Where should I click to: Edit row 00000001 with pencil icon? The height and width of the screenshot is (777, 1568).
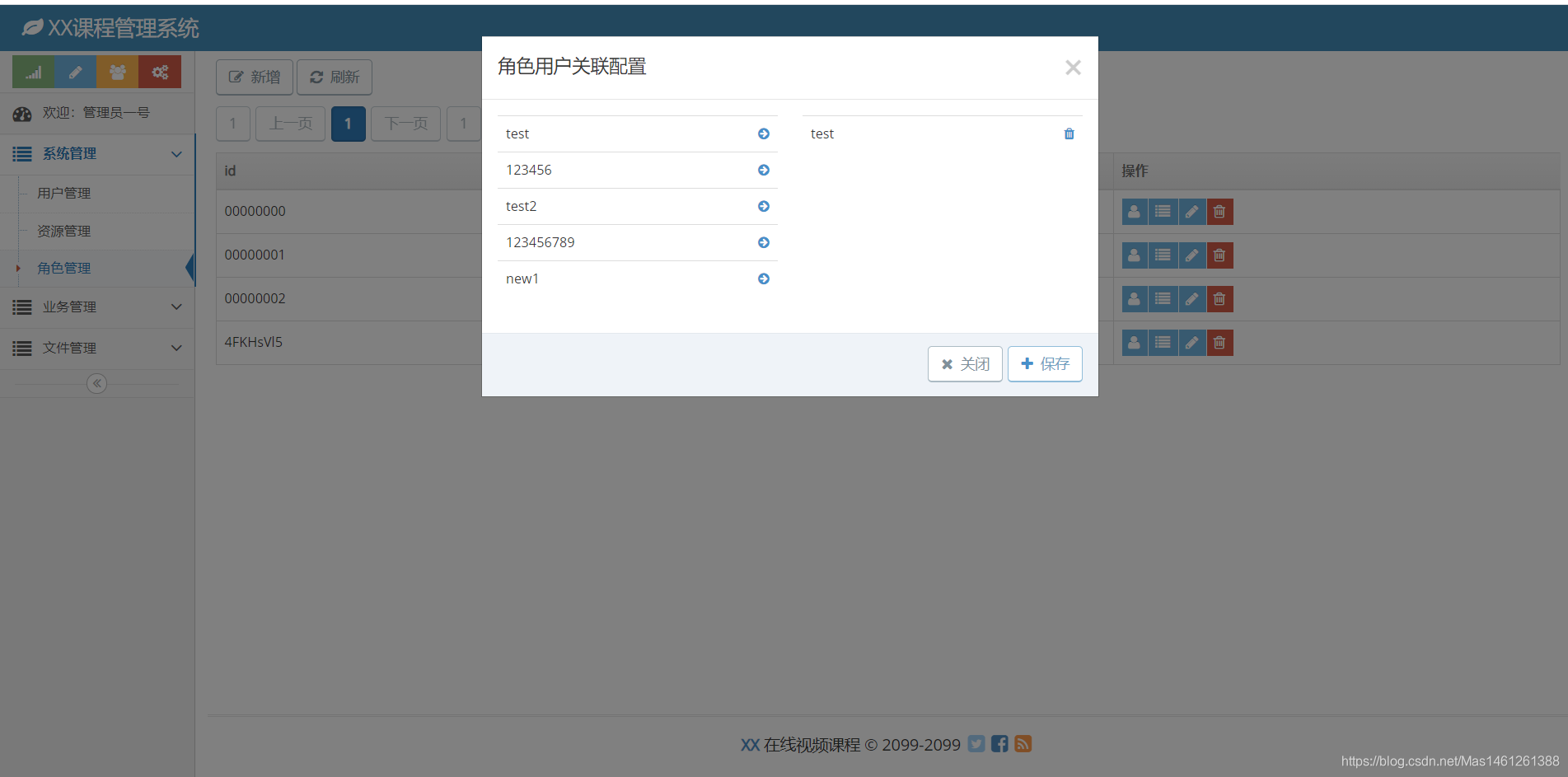pos(1191,255)
